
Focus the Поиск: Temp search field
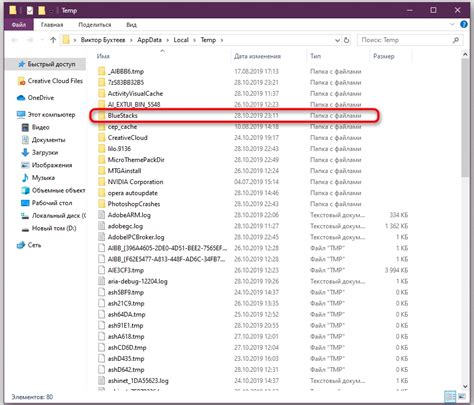pyautogui.click(x=405, y=40)
